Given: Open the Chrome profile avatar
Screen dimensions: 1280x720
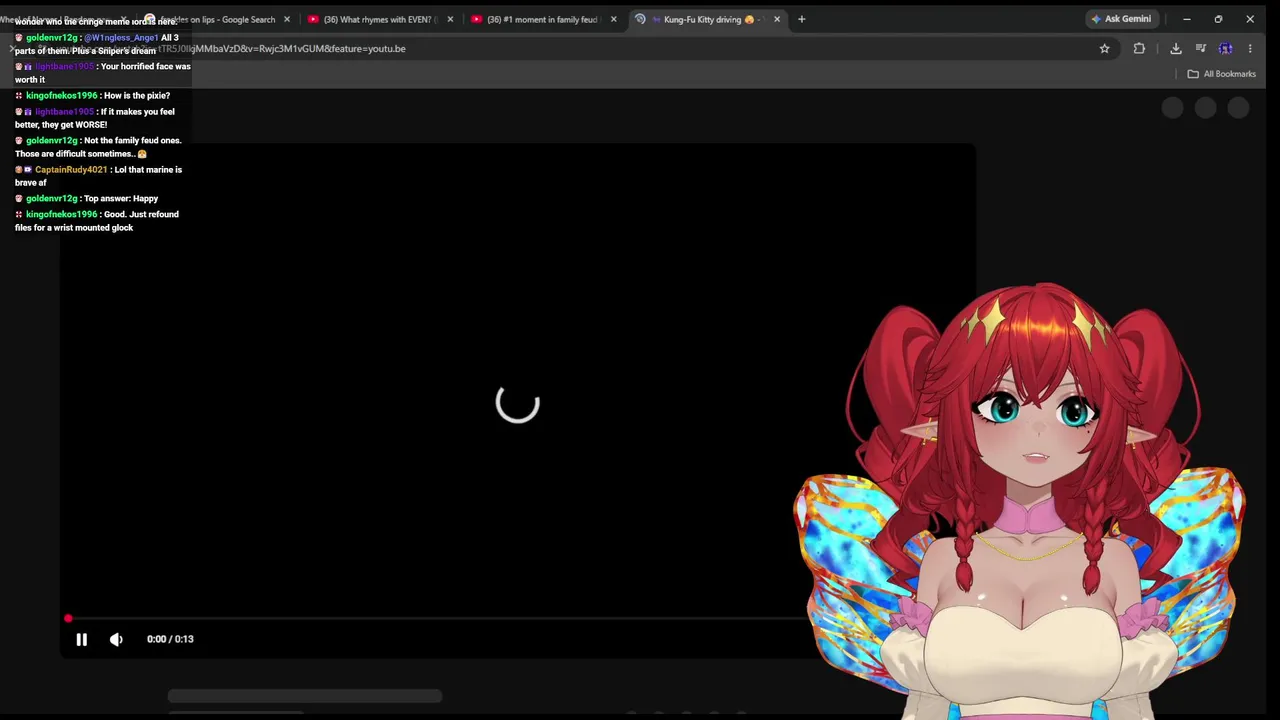Looking at the screenshot, I should point(1225,48).
